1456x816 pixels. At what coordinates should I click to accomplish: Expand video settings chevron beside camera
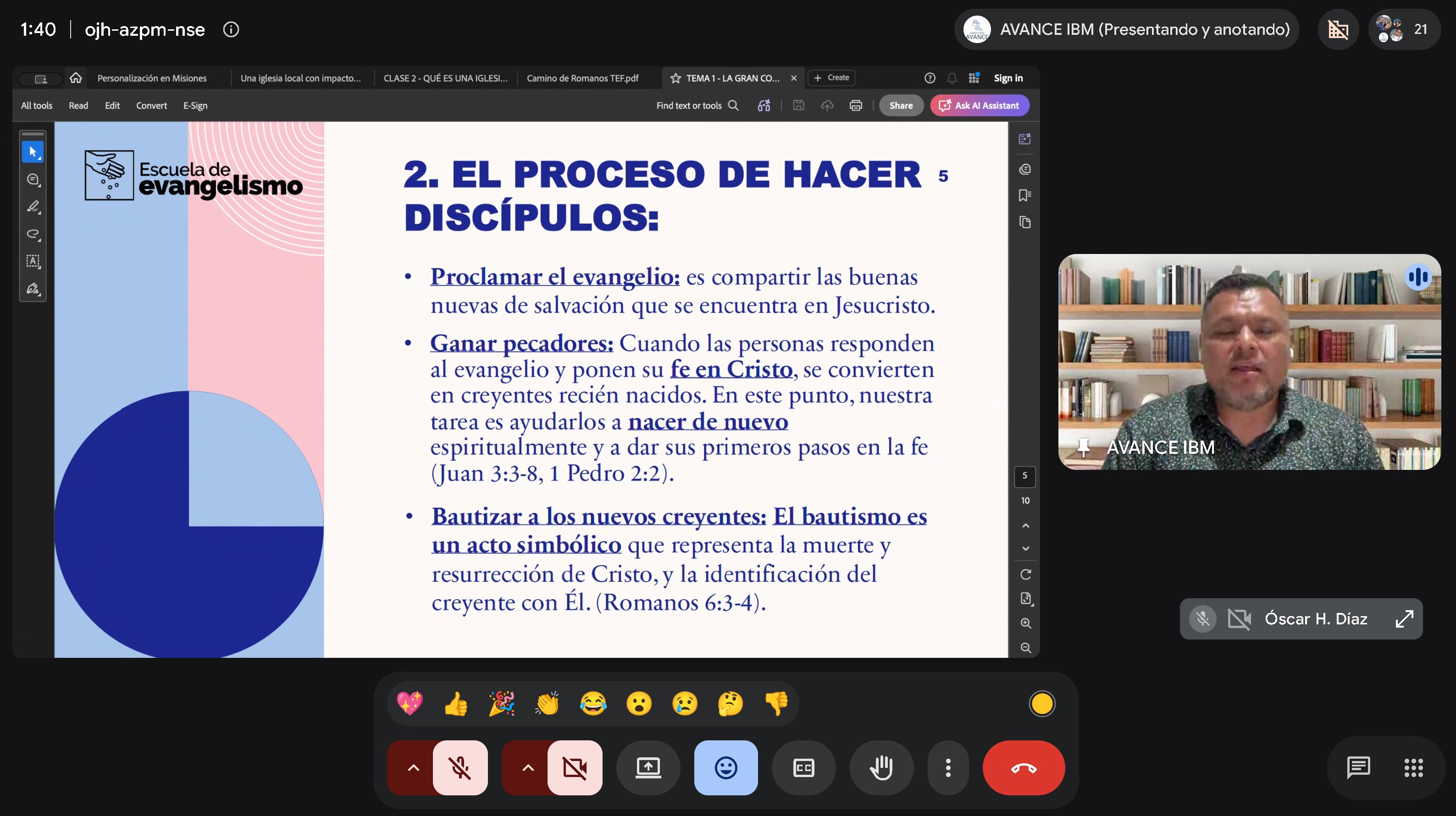coord(527,767)
